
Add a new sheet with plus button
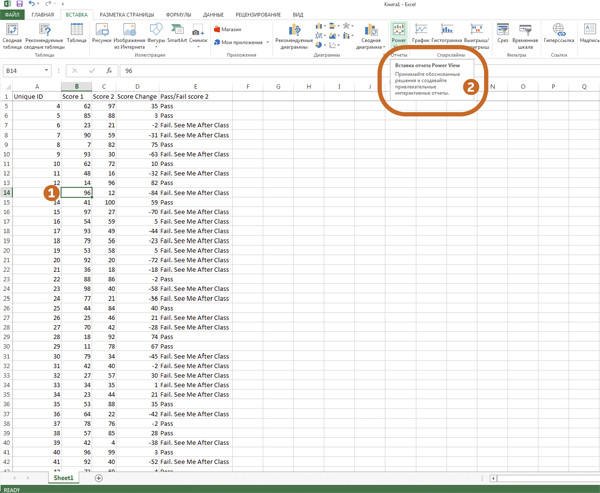98,478
